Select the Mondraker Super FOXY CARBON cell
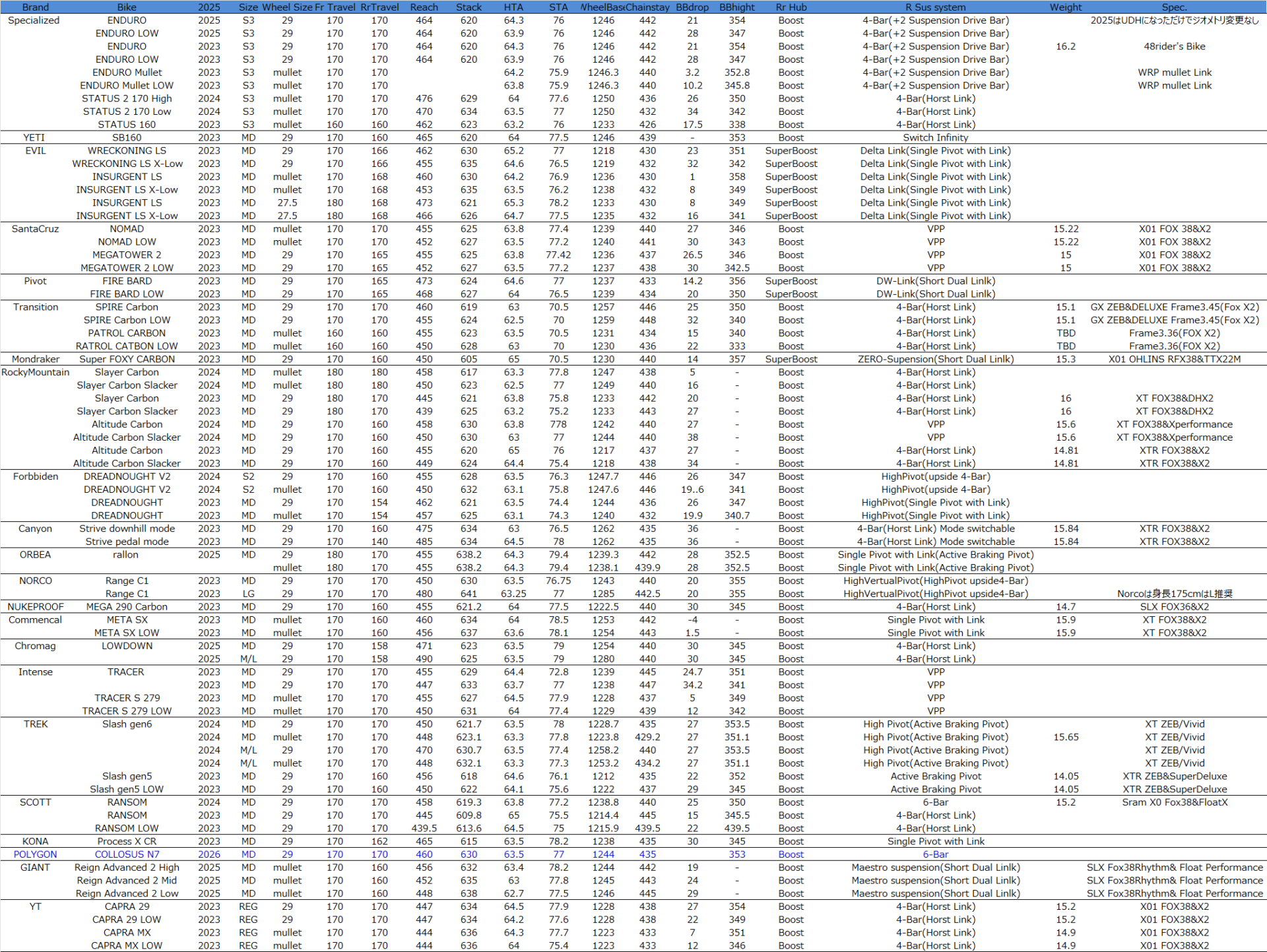This screenshot has width=1267, height=952. tap(127, 360)
